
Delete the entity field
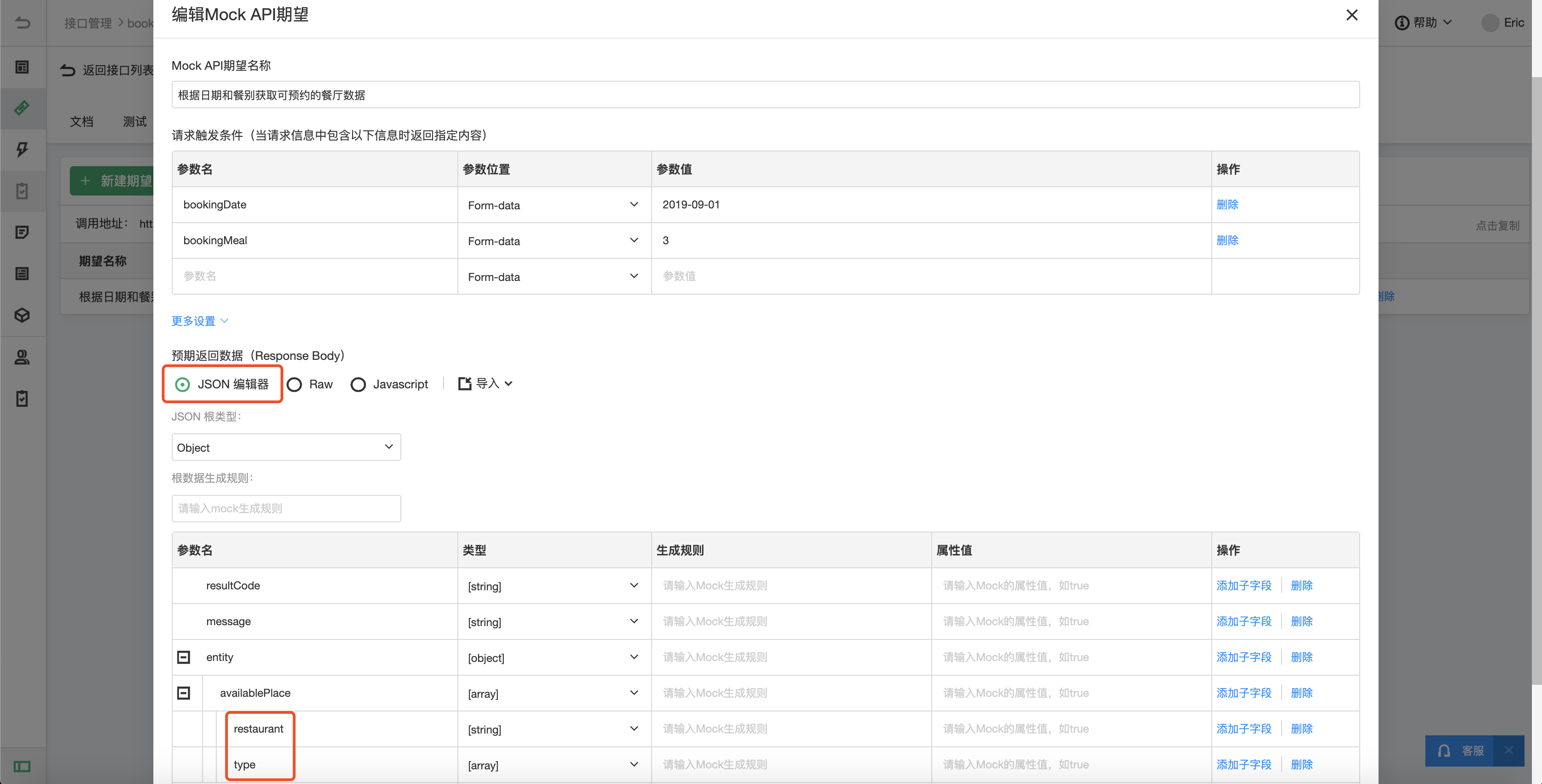coord(1302,658)
